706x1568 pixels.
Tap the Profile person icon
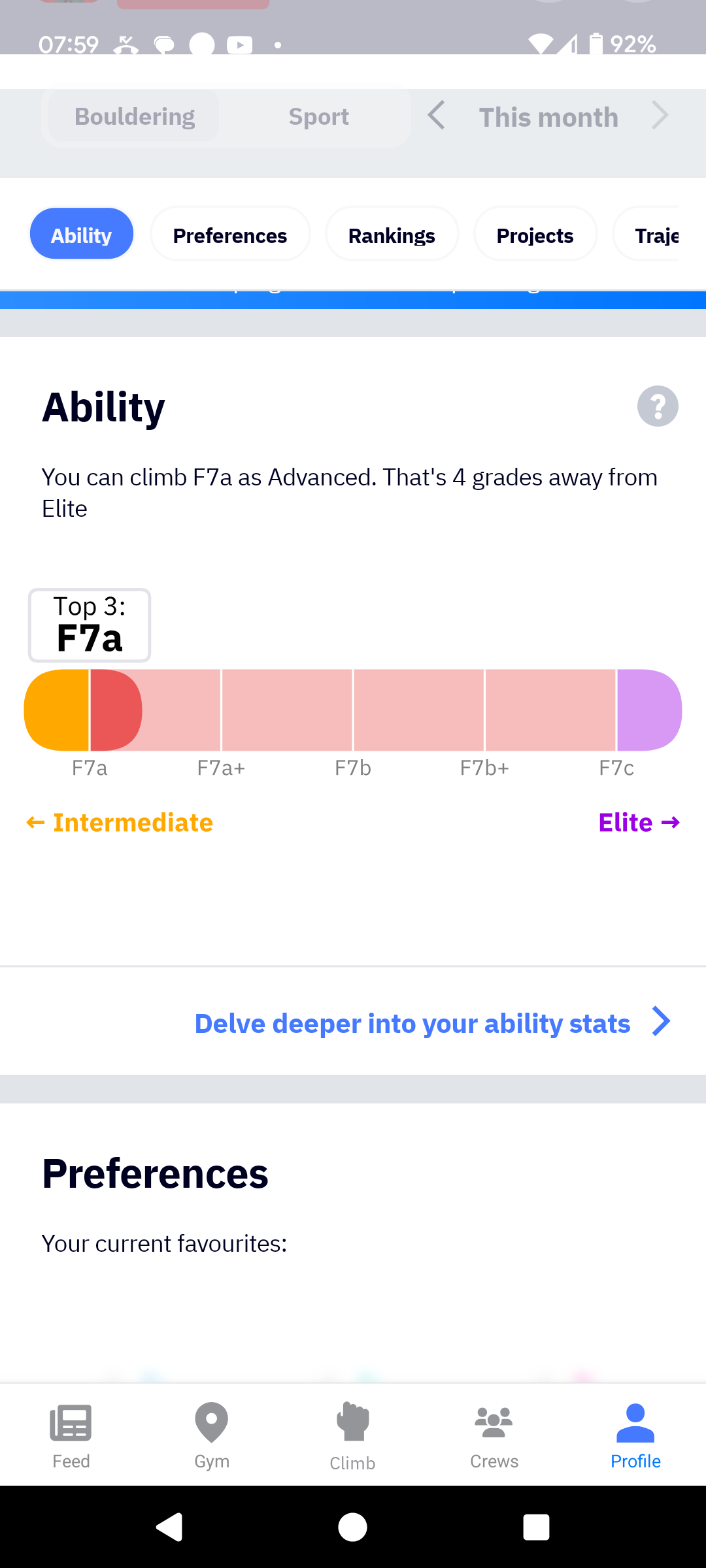(635, 1422)
